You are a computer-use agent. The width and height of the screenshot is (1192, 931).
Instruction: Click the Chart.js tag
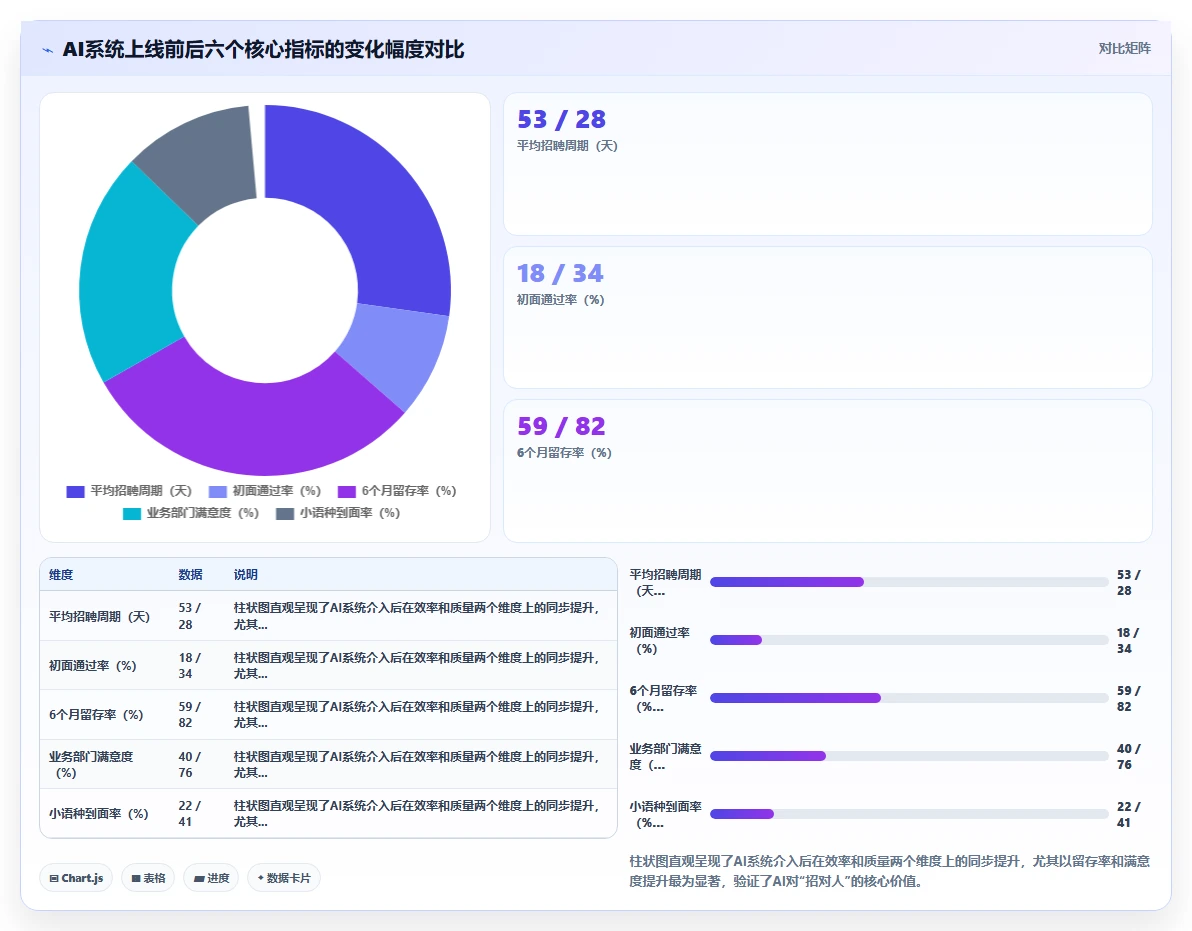pos(76,878)
